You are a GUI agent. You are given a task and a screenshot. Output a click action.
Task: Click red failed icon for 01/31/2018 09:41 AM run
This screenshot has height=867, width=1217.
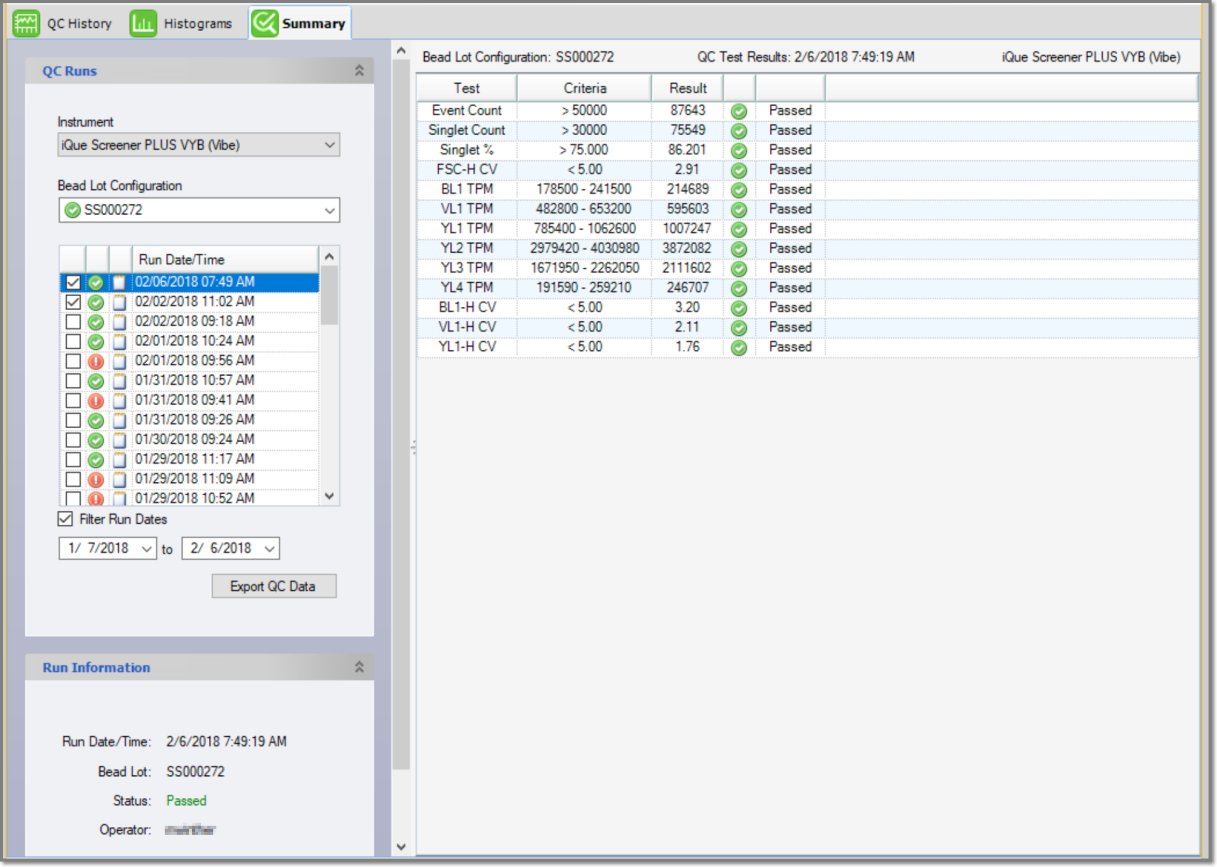point(96,400)
